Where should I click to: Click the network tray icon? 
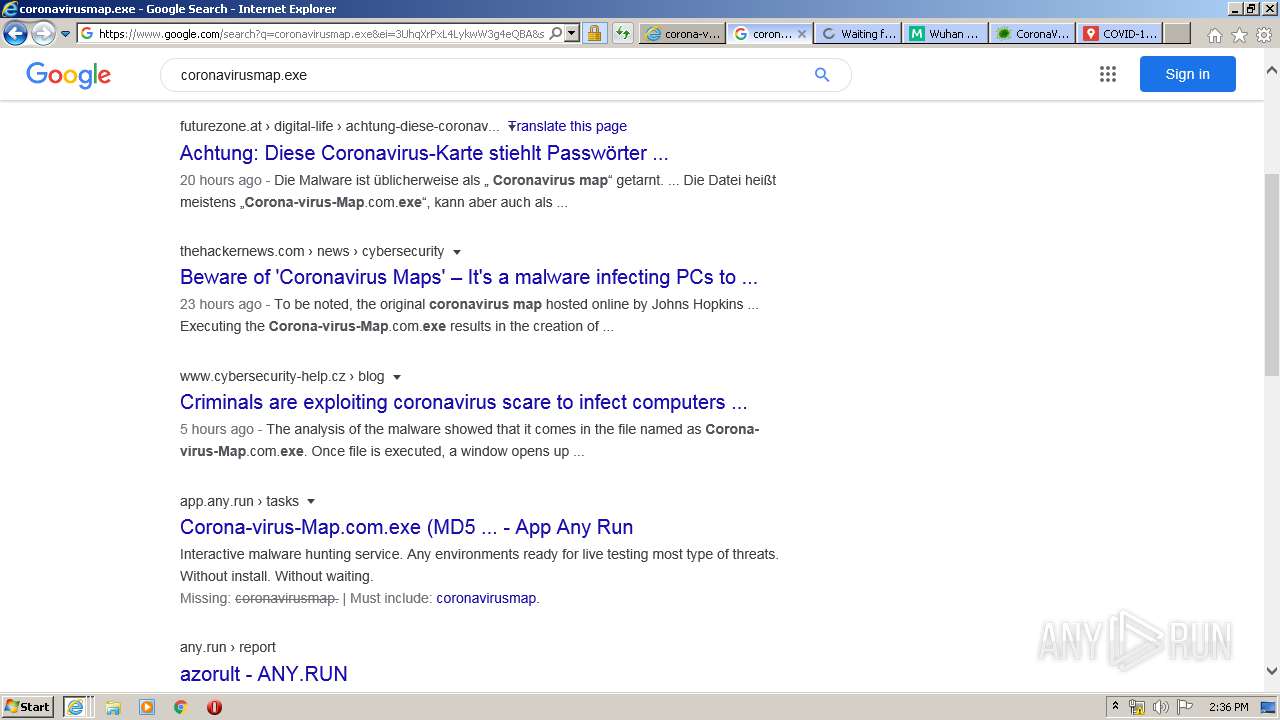tap(1137, 707)
